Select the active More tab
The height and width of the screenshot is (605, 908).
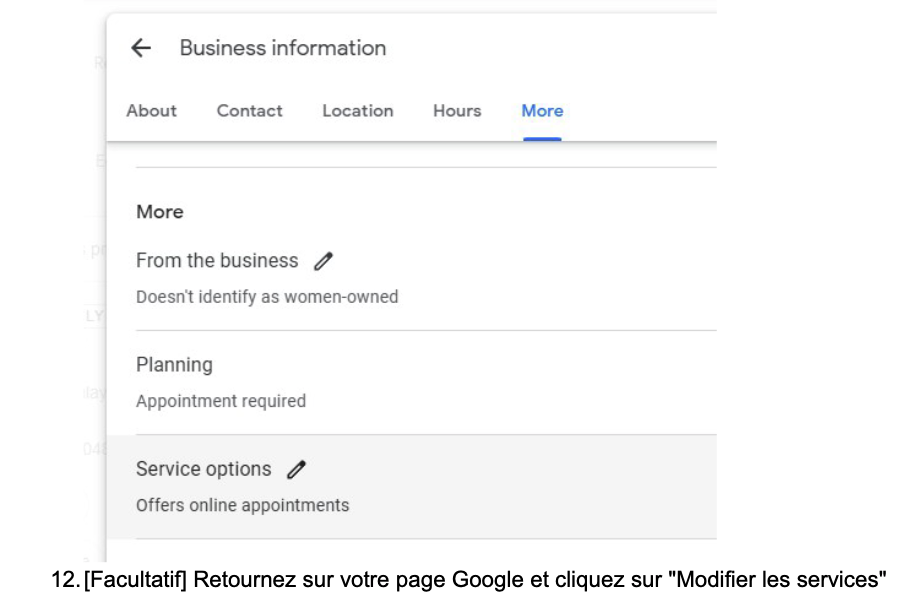542,111
